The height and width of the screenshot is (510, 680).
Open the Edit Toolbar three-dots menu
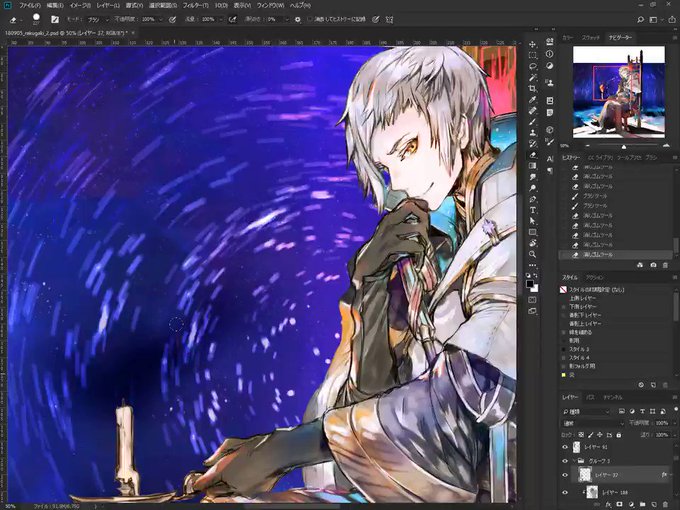tap(533, 265)
